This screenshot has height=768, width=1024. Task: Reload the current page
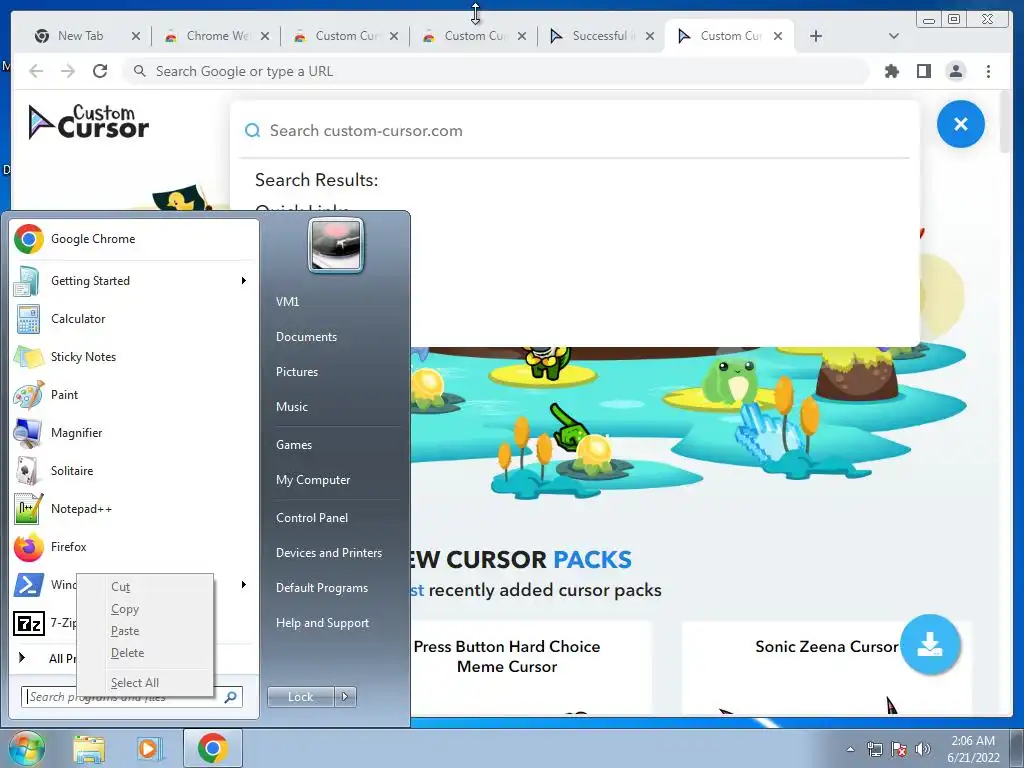pos(100,71)
